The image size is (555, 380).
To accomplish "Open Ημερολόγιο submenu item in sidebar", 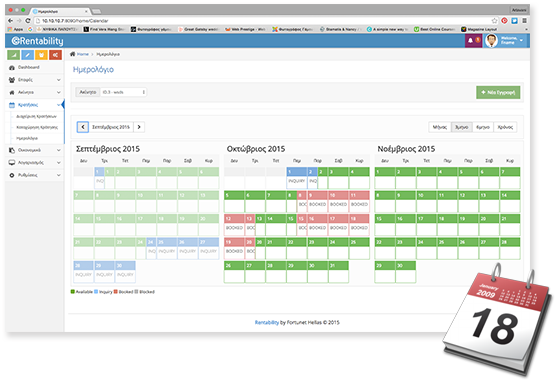I will pyautogui.click(x=27, y=138).
